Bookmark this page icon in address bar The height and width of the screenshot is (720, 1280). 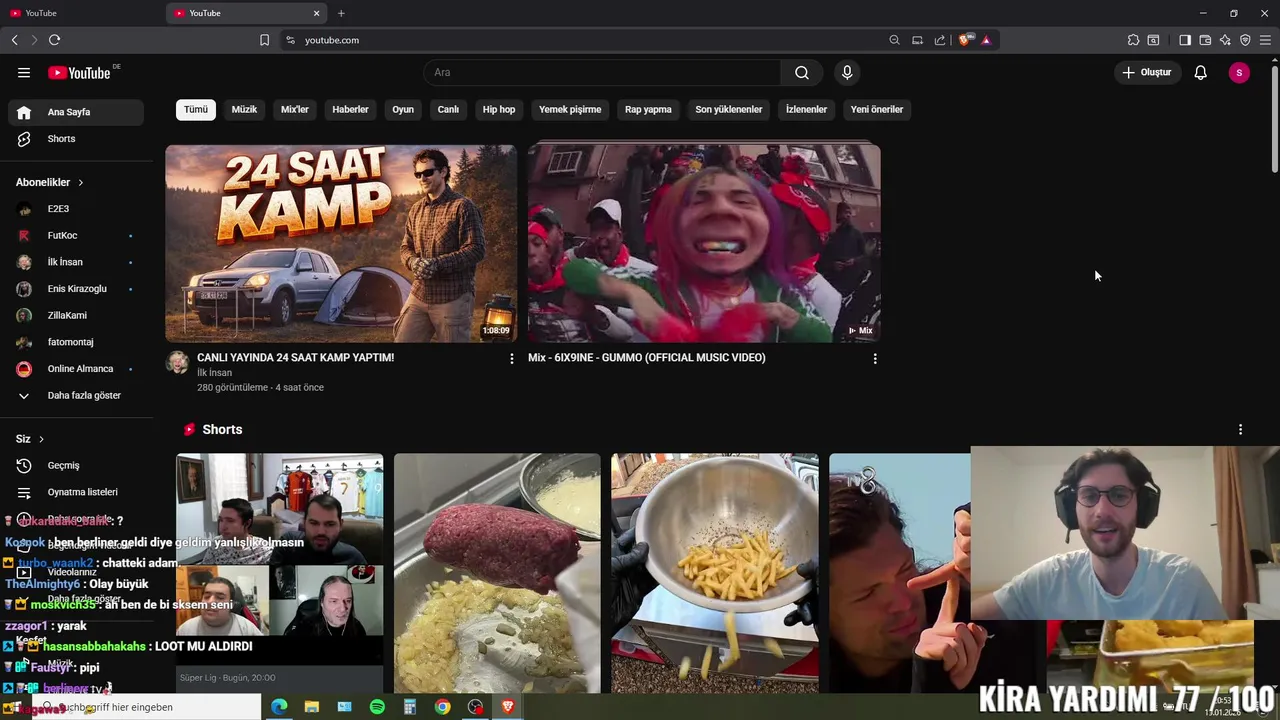264,40
